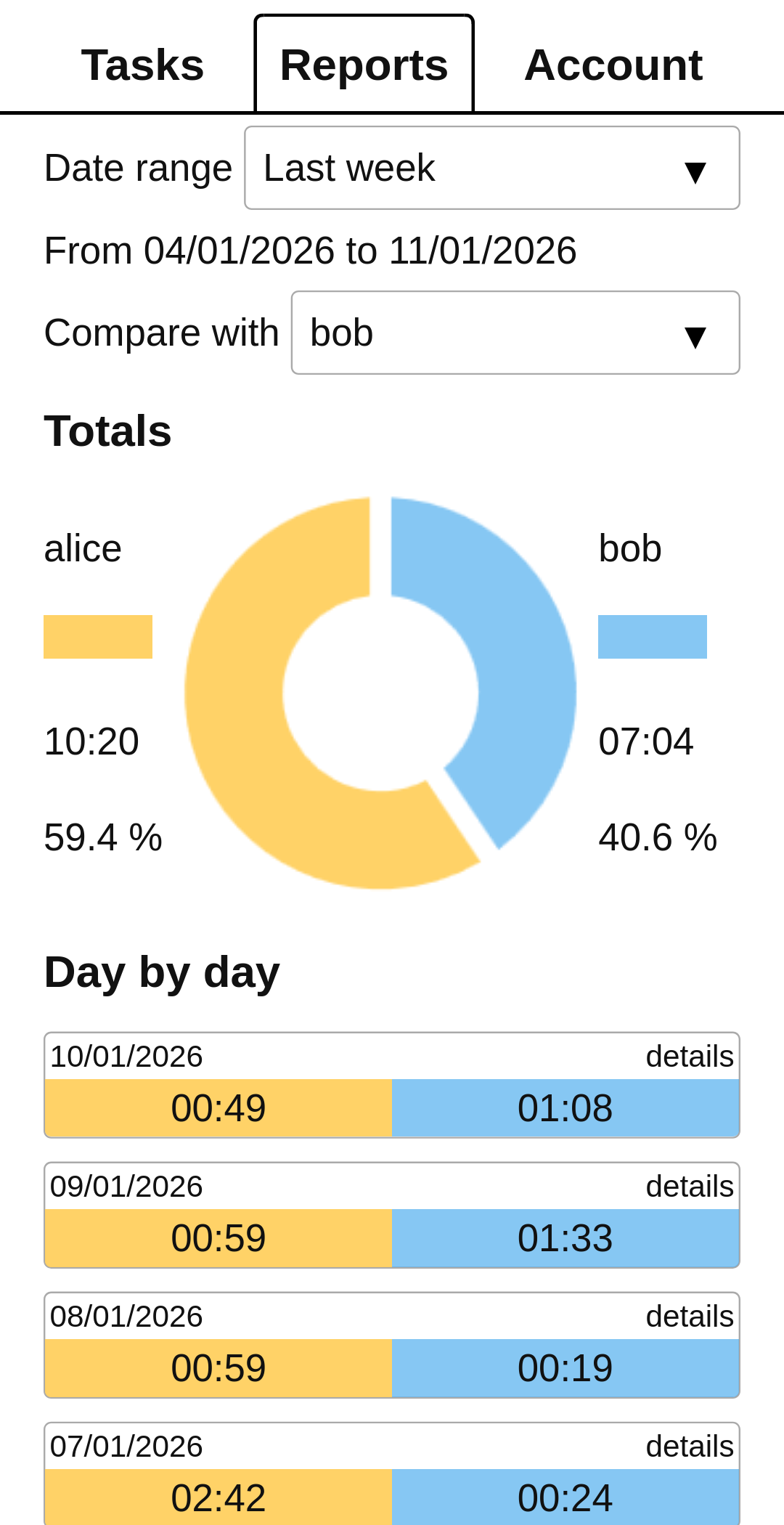Open the Reports tab
This screenshot has width=784, height=1525.
(x=364, y=65)
